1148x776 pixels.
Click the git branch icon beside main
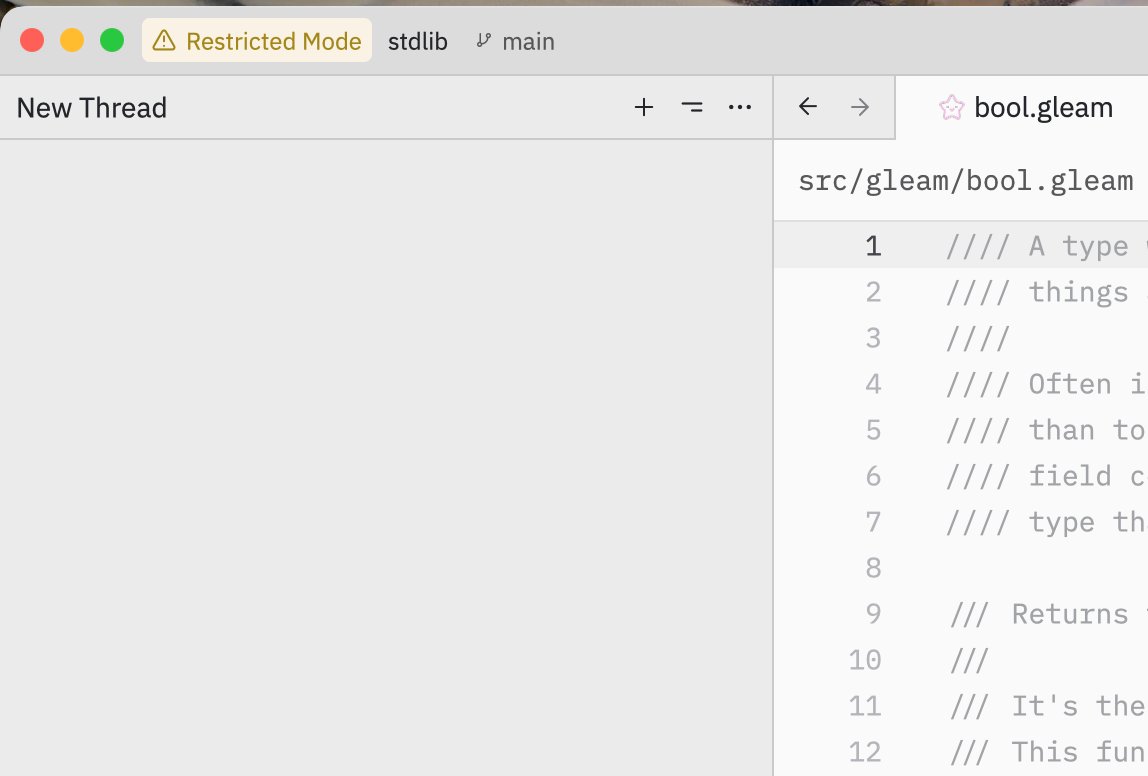point(483,41)
